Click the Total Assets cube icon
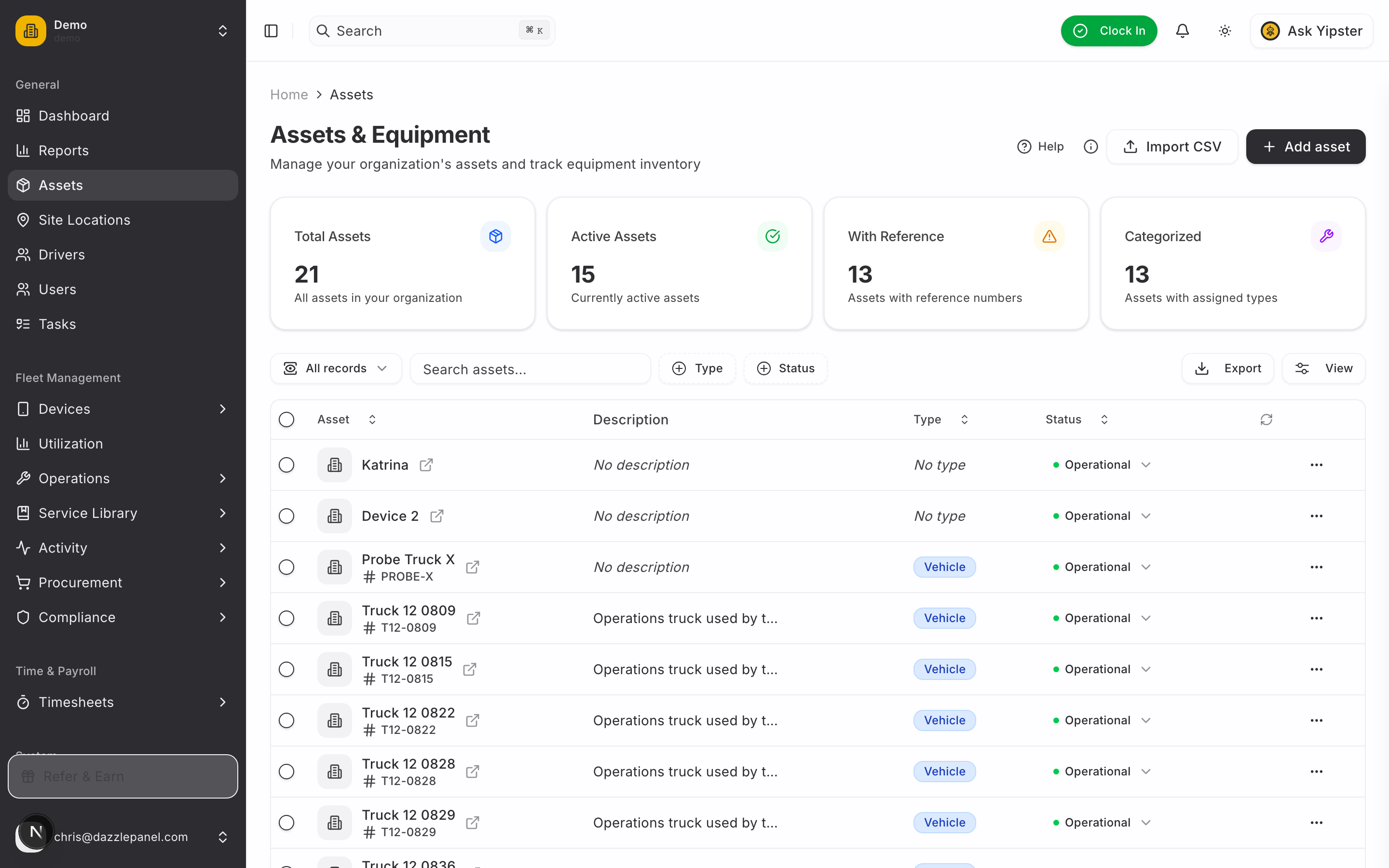1389x868 pixels. click(496, 236)
